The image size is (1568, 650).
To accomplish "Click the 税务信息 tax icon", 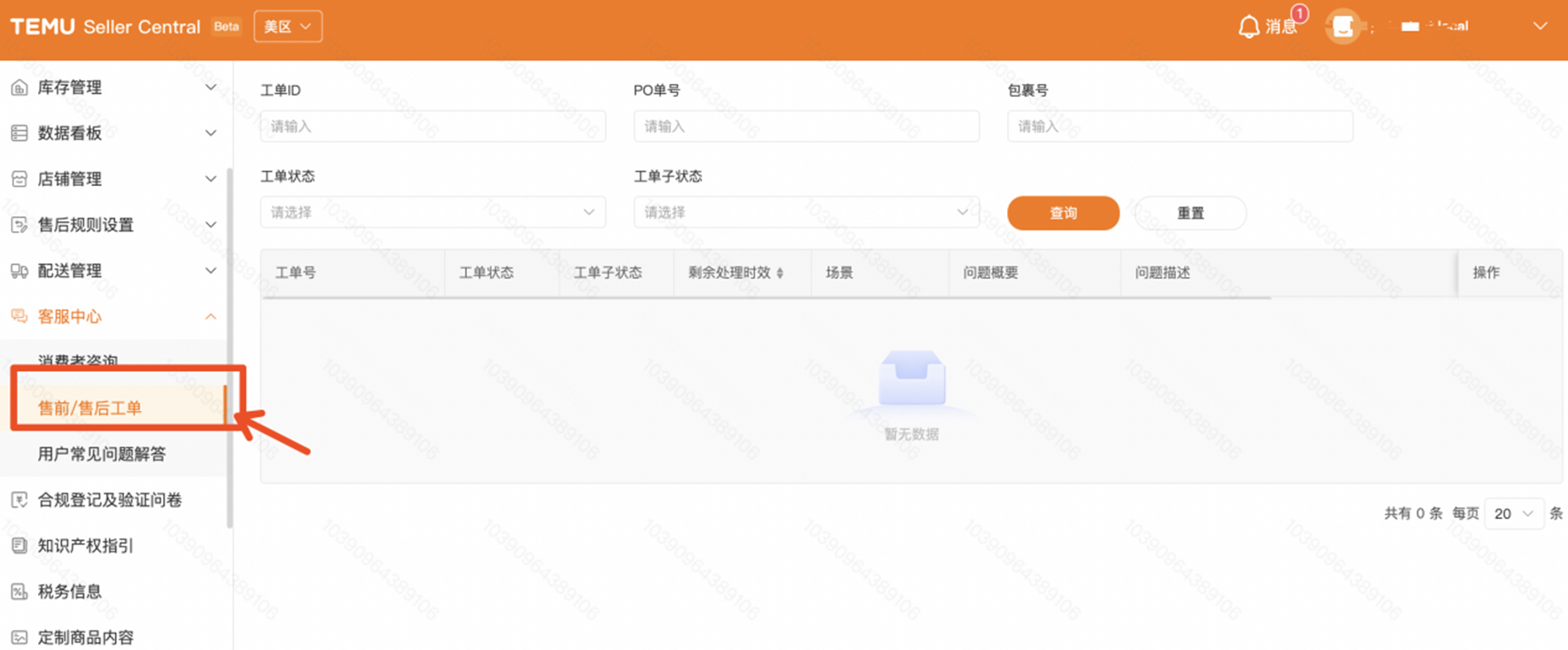I will pyautogui.click(x=19, y=592).
